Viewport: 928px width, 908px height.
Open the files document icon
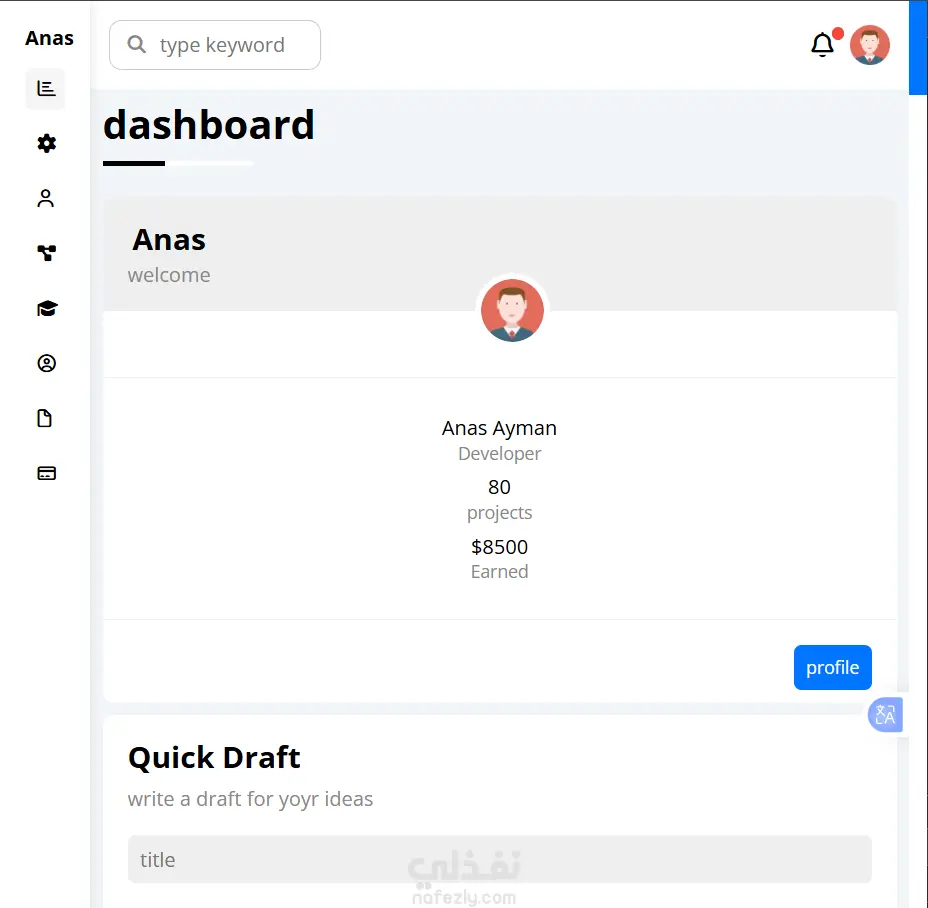point(45,418)
